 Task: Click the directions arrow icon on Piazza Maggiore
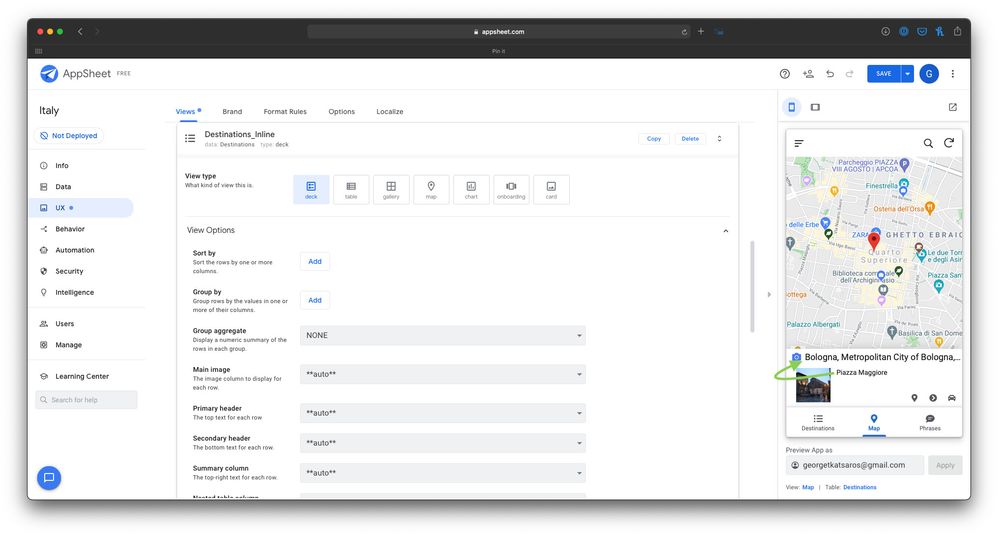[933, 398]
